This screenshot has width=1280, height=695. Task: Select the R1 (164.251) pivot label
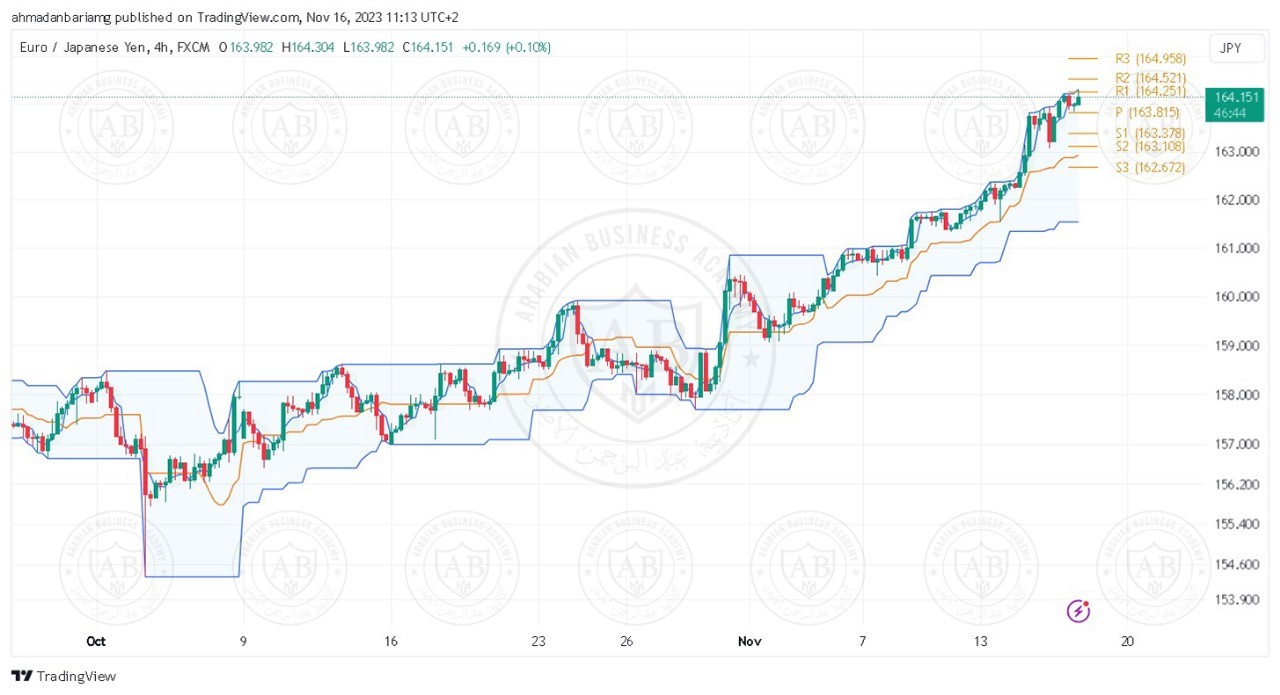(1150, 91)
